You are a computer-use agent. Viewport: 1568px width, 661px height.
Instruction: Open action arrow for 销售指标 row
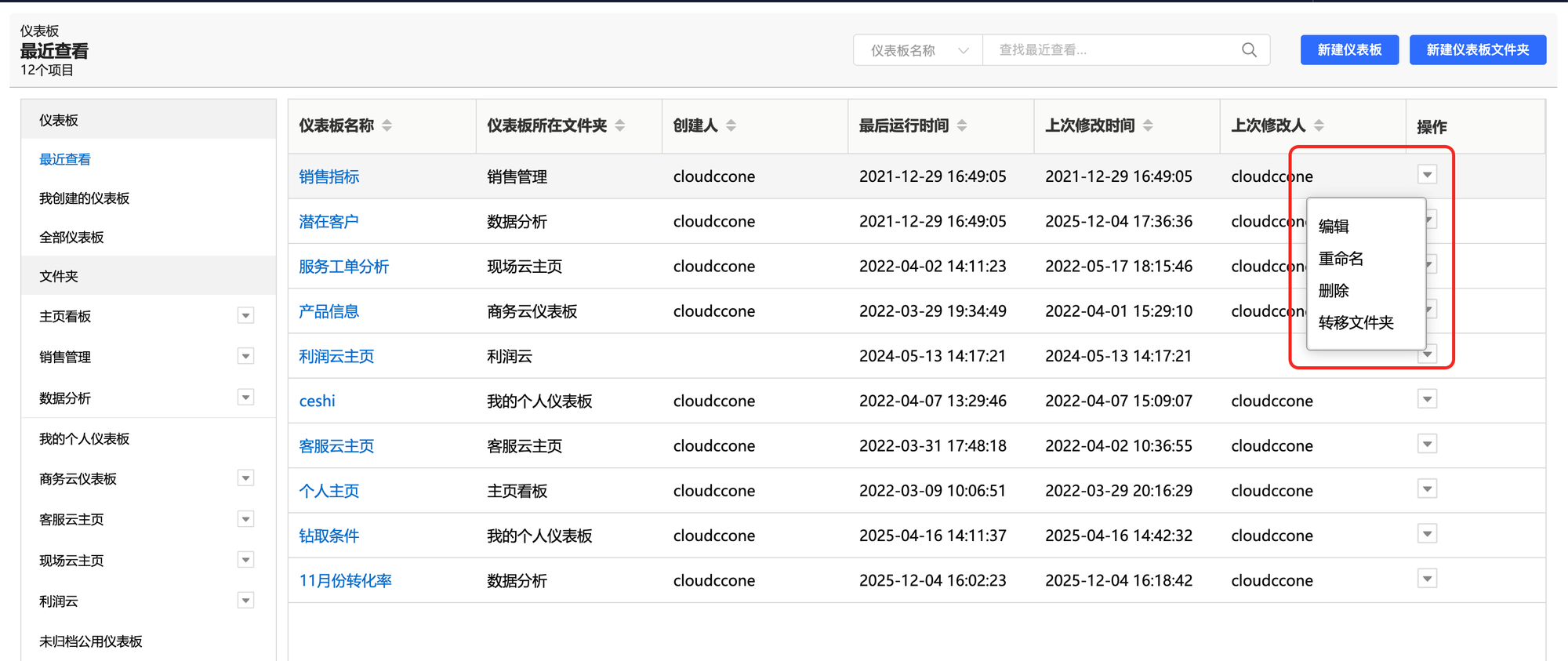[x=1427, y=175]
